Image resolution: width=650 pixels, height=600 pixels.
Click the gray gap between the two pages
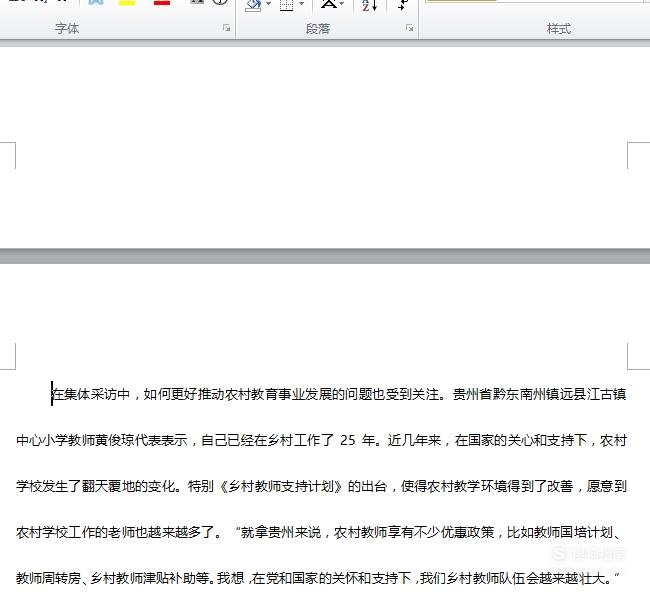point(325,256)
